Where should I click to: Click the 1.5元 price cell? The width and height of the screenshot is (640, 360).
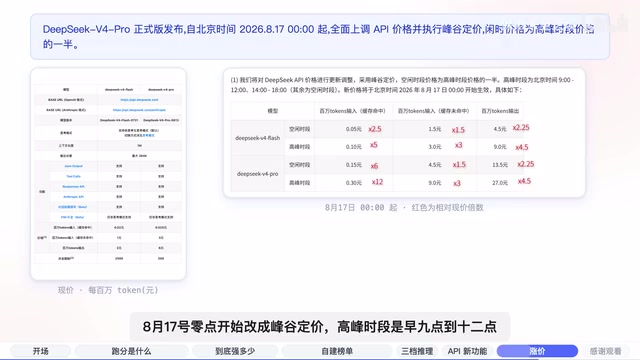[435, 129]
